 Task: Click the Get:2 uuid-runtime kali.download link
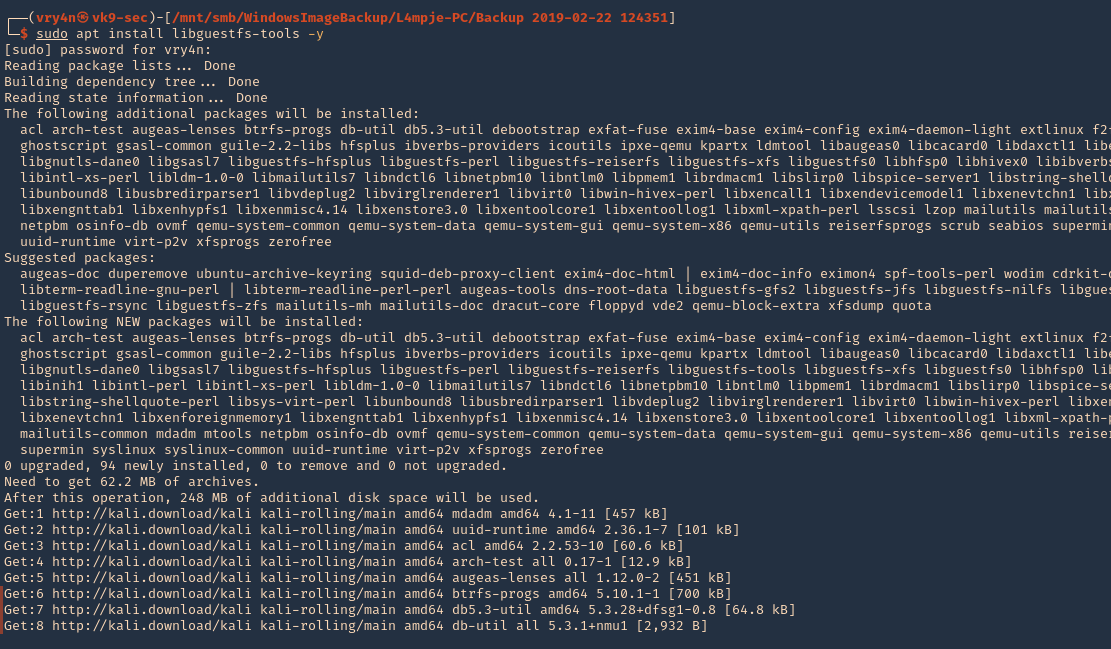point(152,530)
